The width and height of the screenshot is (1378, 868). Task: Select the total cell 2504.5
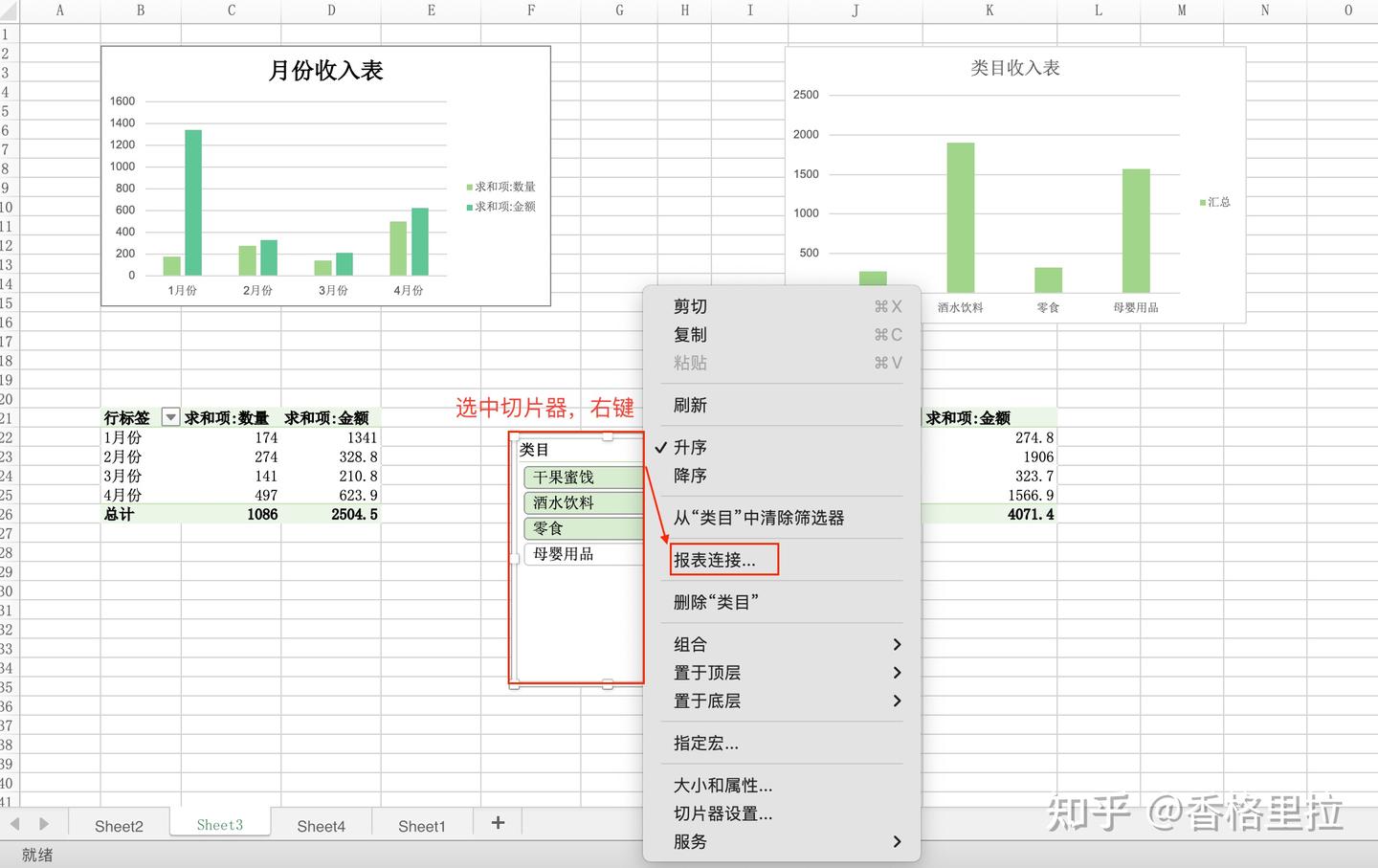click(x=331, y=514)
